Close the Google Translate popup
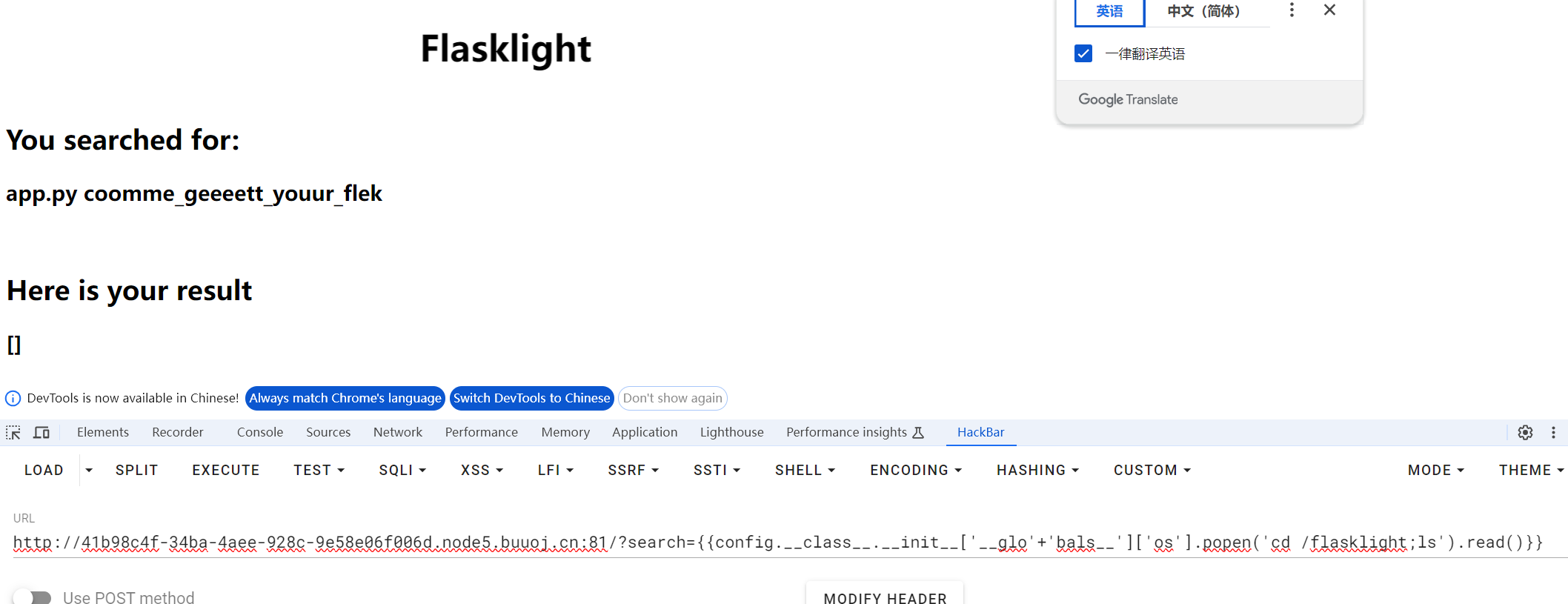The height and width of the screenshot is (604, 1568). [1329, 10]
